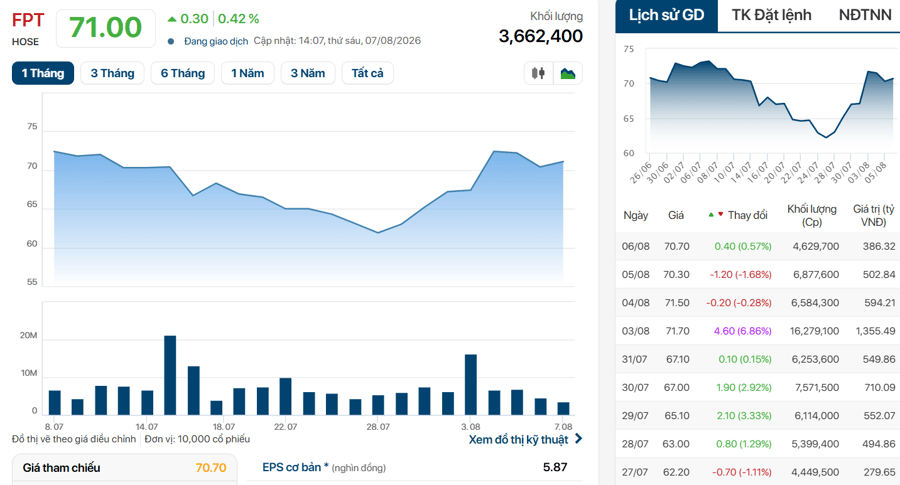The width and height of the screenshot is (900, 485).
Task: Select the 30/07 history row date
Action: 635,387
